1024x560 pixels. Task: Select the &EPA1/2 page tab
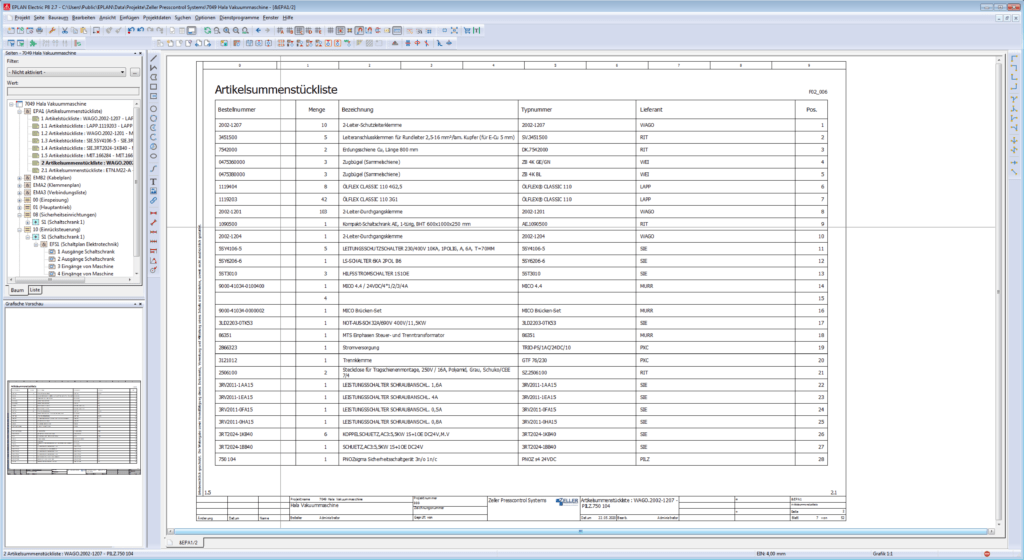187,542
